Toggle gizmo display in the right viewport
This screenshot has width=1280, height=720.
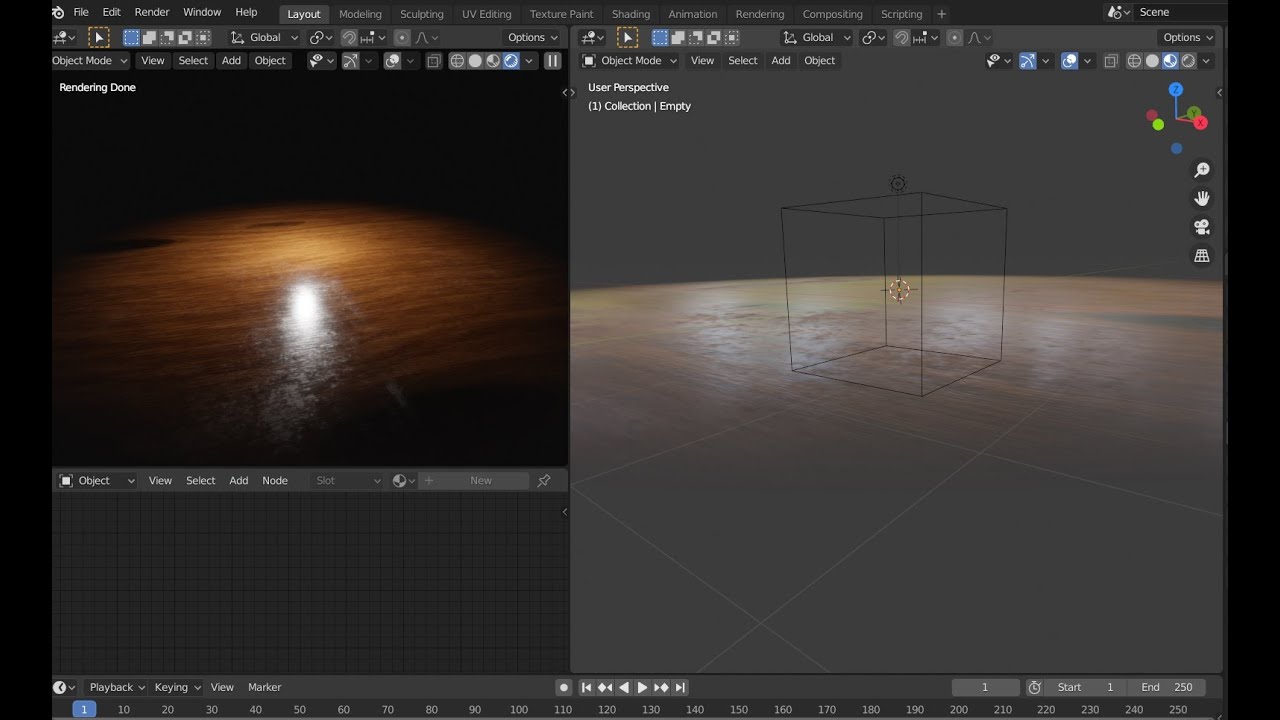pyautogui.click(x=1027, y=61)
